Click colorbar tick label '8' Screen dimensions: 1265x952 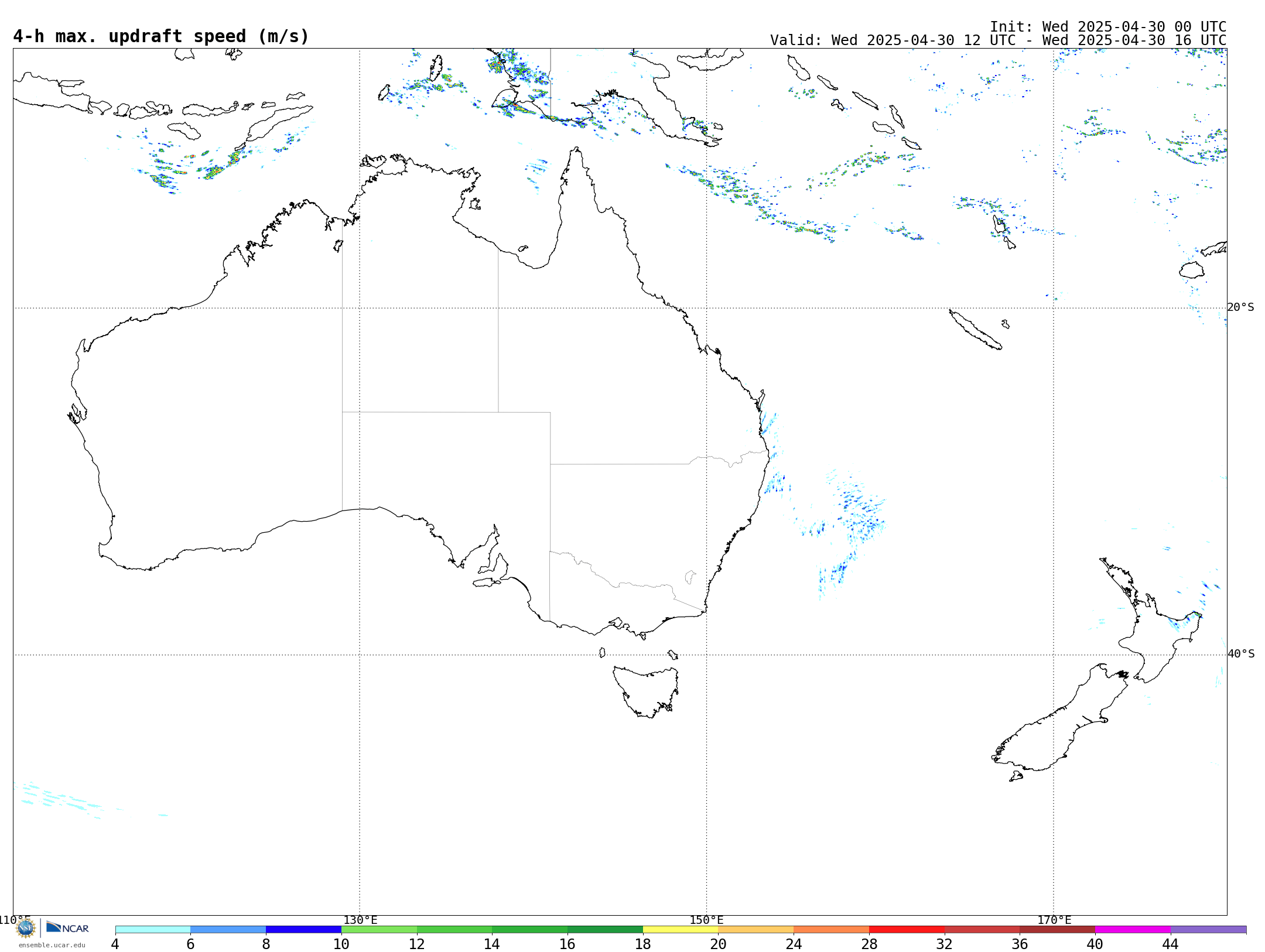(266, 944)
